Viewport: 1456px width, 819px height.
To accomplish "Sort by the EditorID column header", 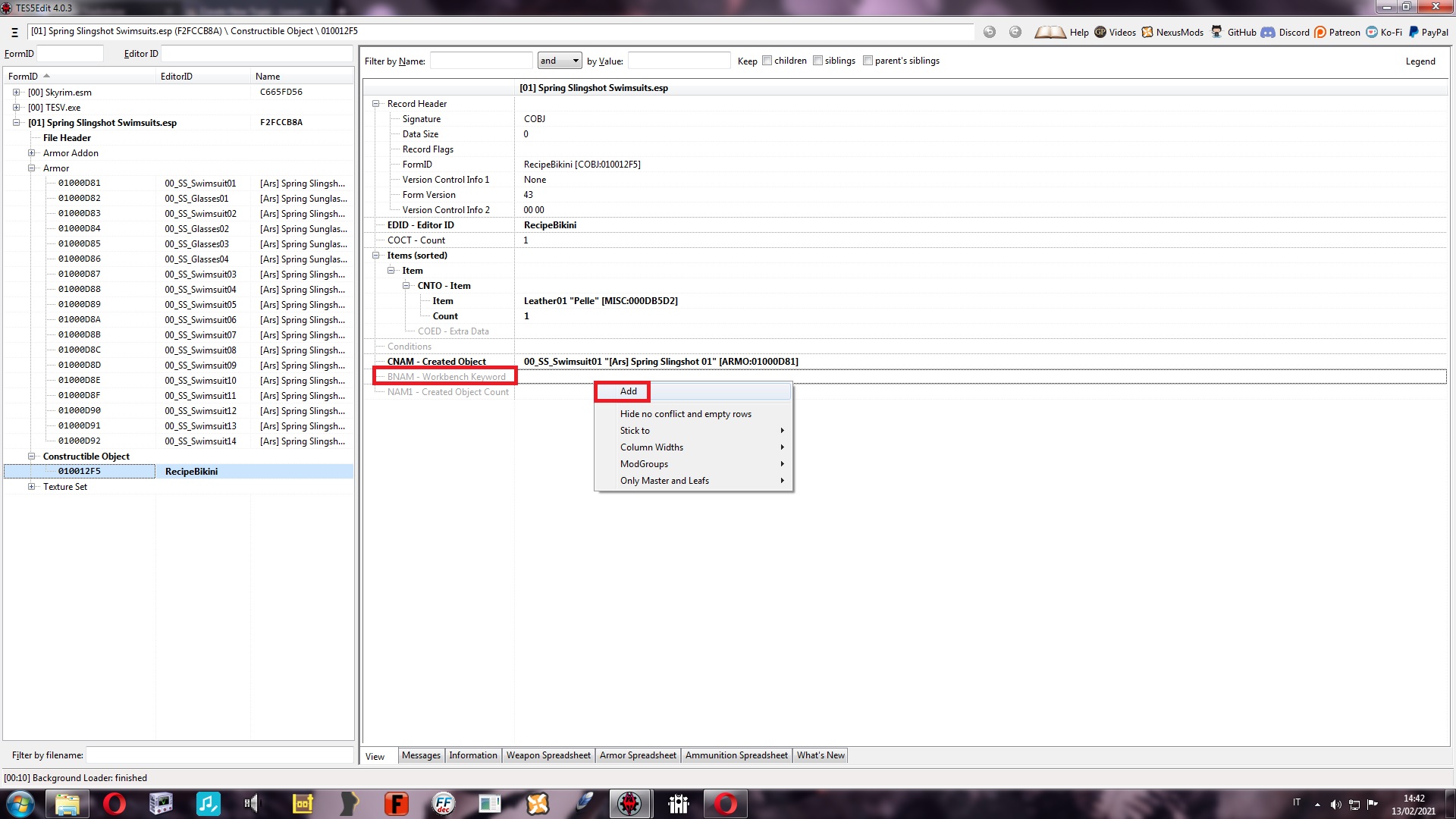I will [202, 77].
